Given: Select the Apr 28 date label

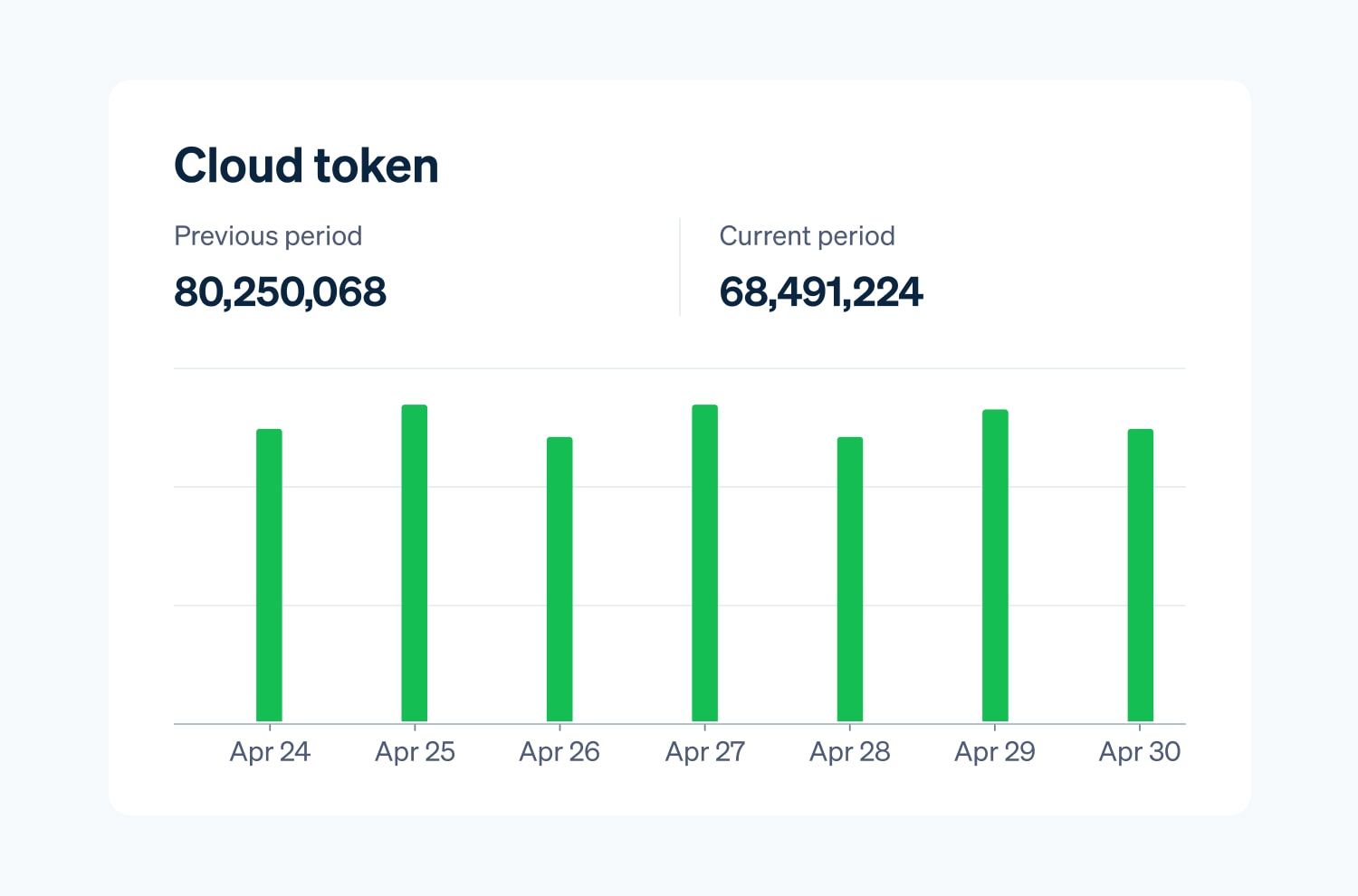Looking at the screenshot, I should (849, 752).
